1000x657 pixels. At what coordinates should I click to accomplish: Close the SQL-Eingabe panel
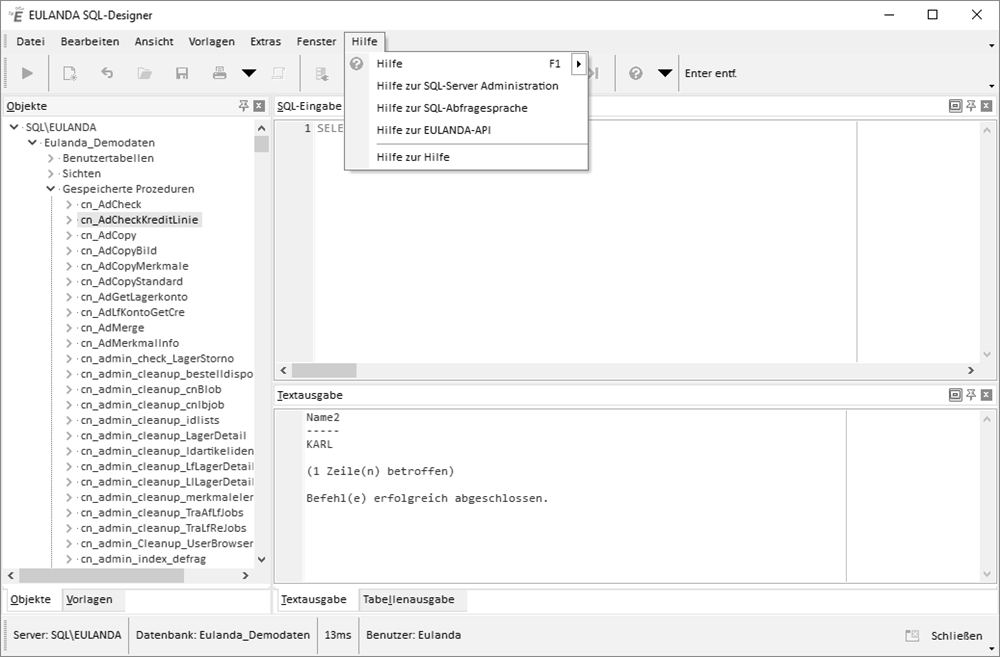[986, 106]
